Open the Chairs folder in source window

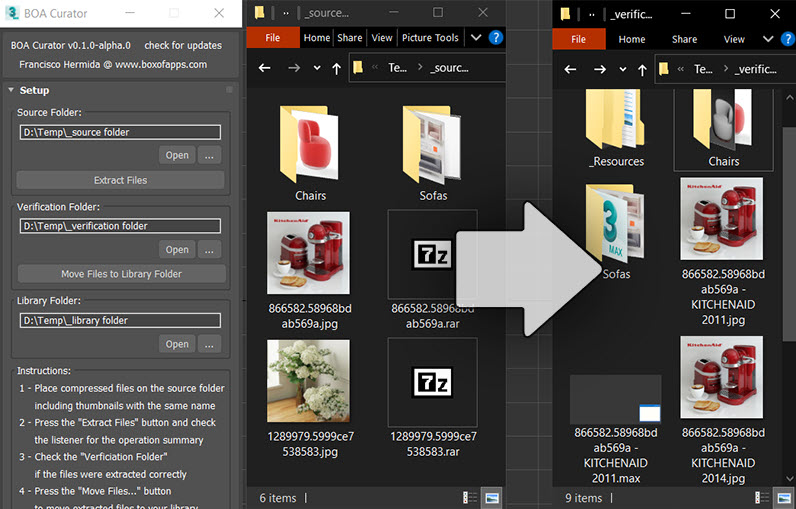coord(309,153)
